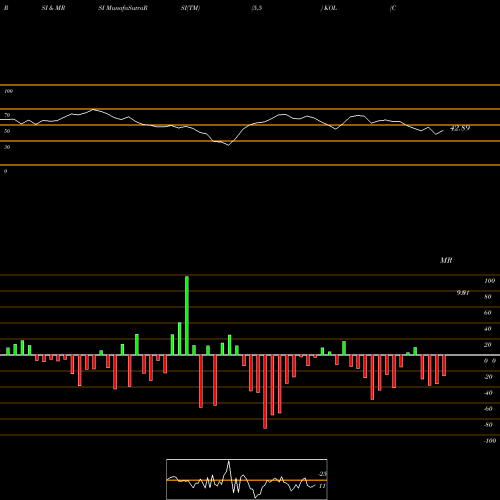Viewport: 500px width, 500px height.
Task: Click the -60 label on the MR scale
Action: tap(488, 409)
